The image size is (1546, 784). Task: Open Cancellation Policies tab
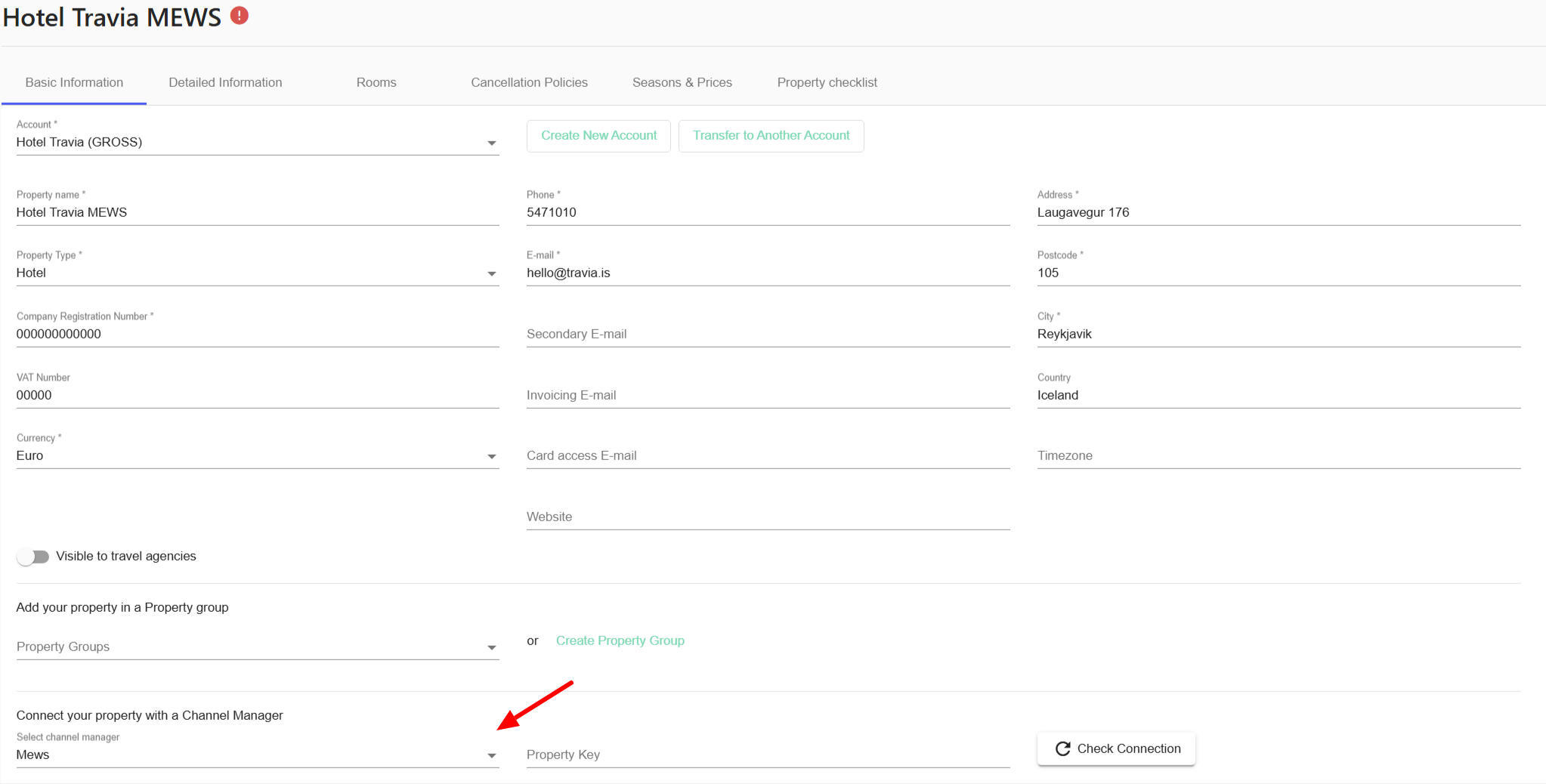click(x=529, y=82)
